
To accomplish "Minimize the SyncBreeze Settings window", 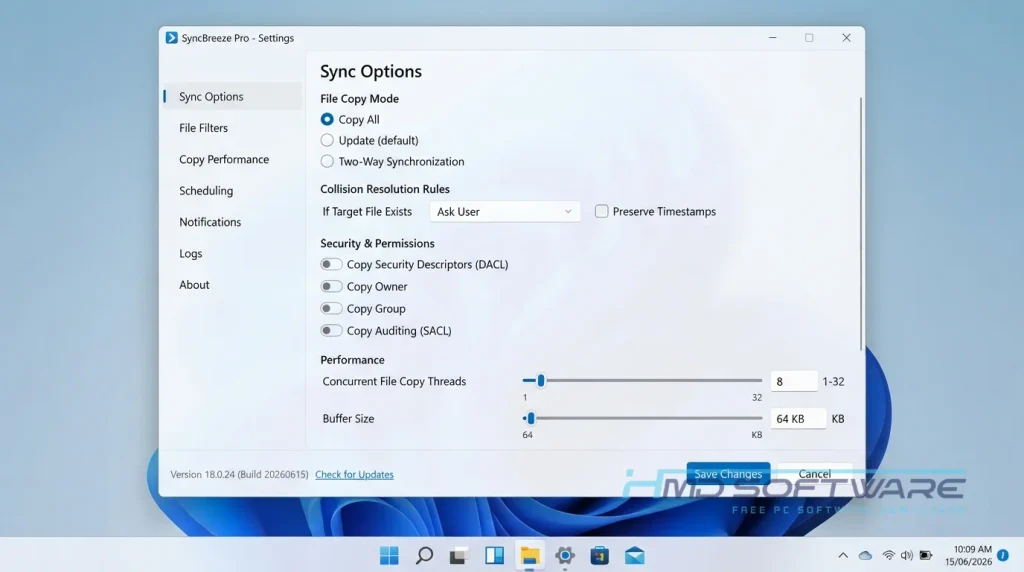I will point(773,38).
